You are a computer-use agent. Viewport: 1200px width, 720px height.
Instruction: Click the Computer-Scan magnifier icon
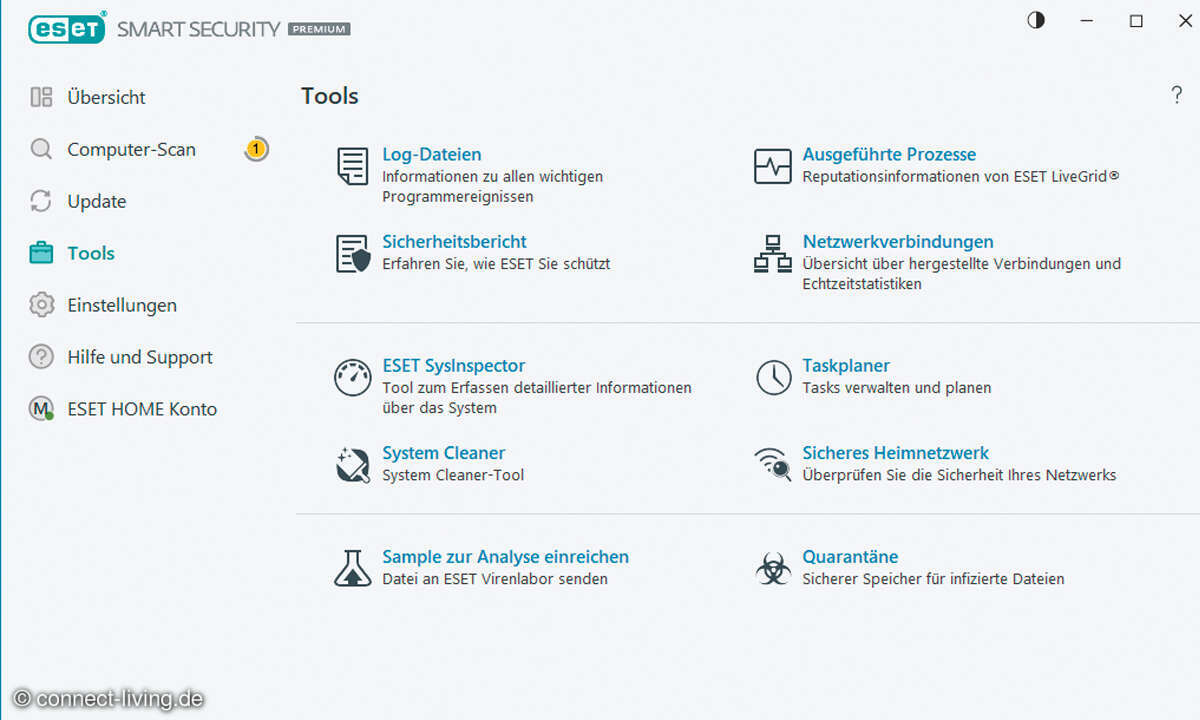point(41,149)
